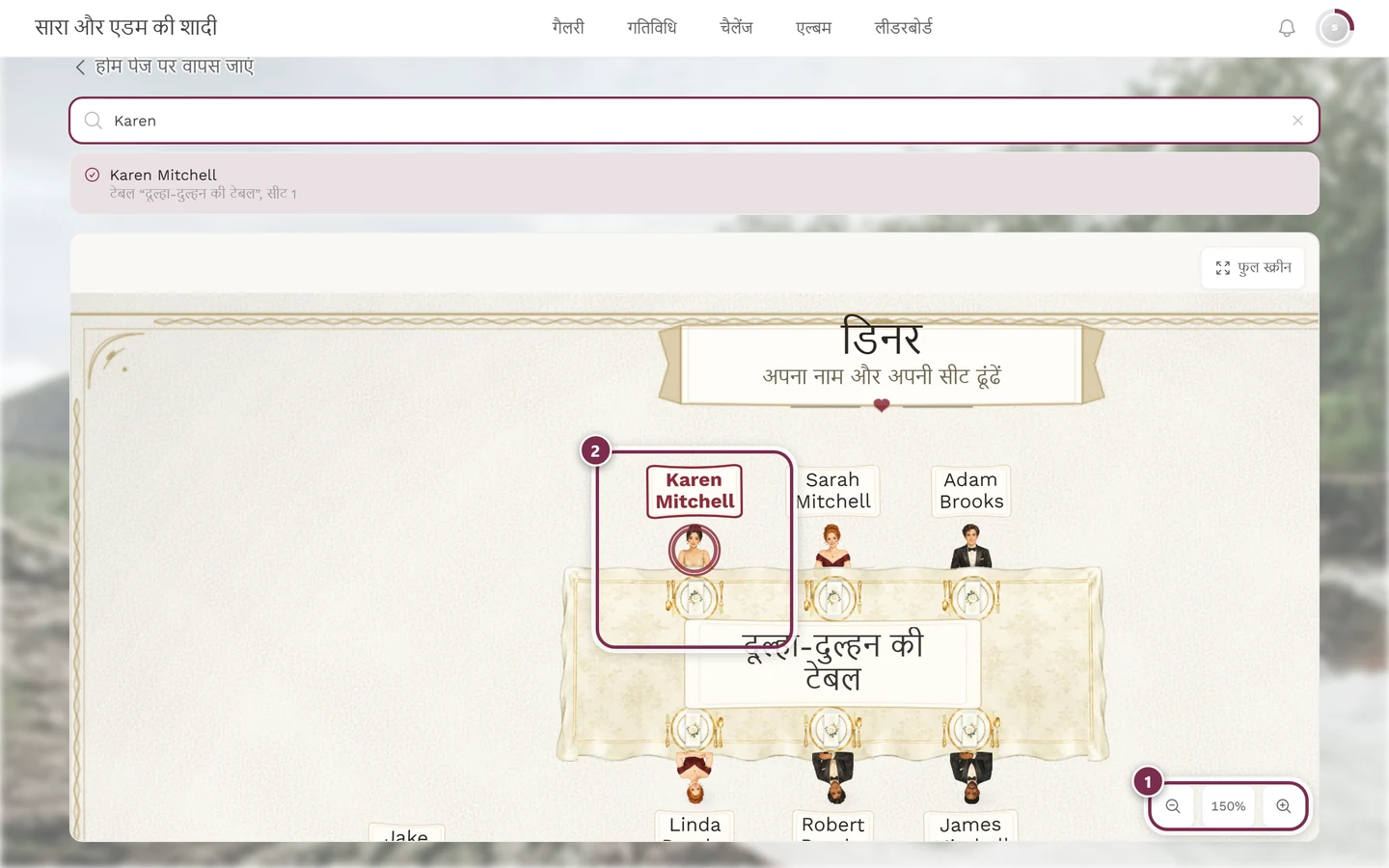
Task: Click the Linda guest name label
Action: tap(694, 826)
